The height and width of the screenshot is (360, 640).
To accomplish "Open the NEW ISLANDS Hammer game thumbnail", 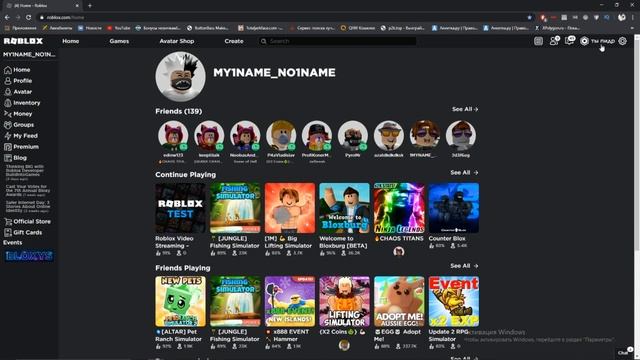I will pyautogui.click(x=290, y=301).
